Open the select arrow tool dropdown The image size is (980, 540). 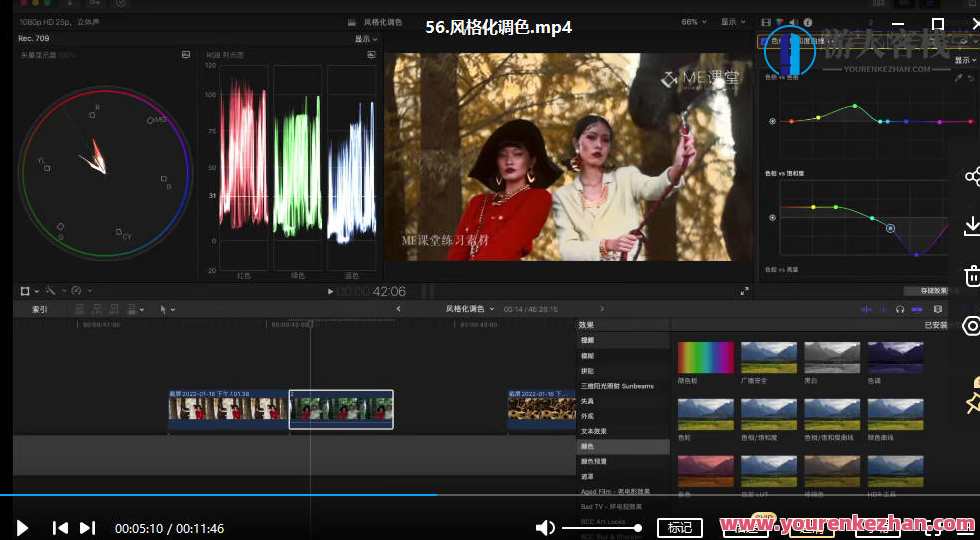[x=167, y=309]
